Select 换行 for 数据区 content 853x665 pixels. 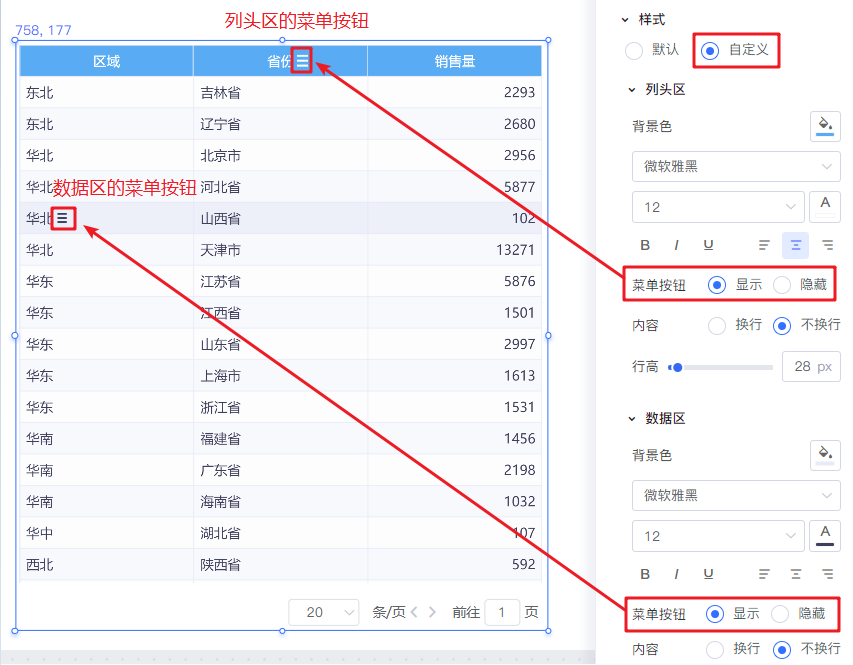(x=714, y=649)
